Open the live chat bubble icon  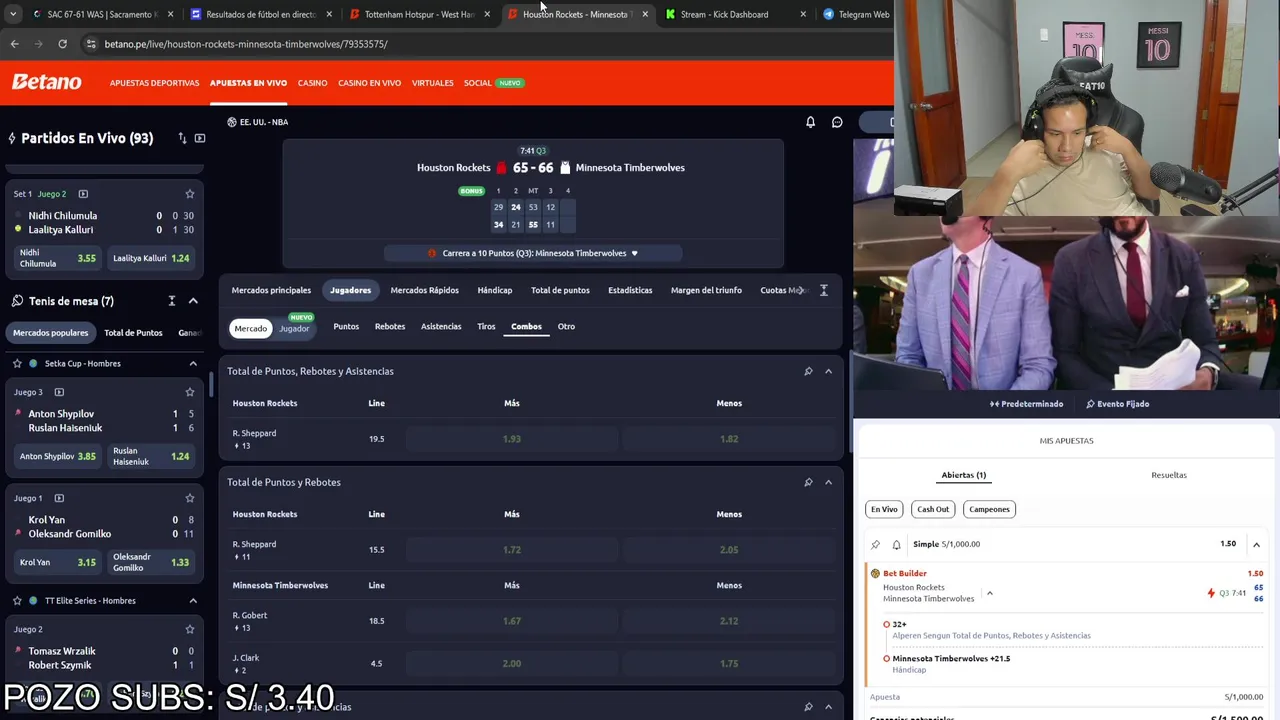coord(837,122)
